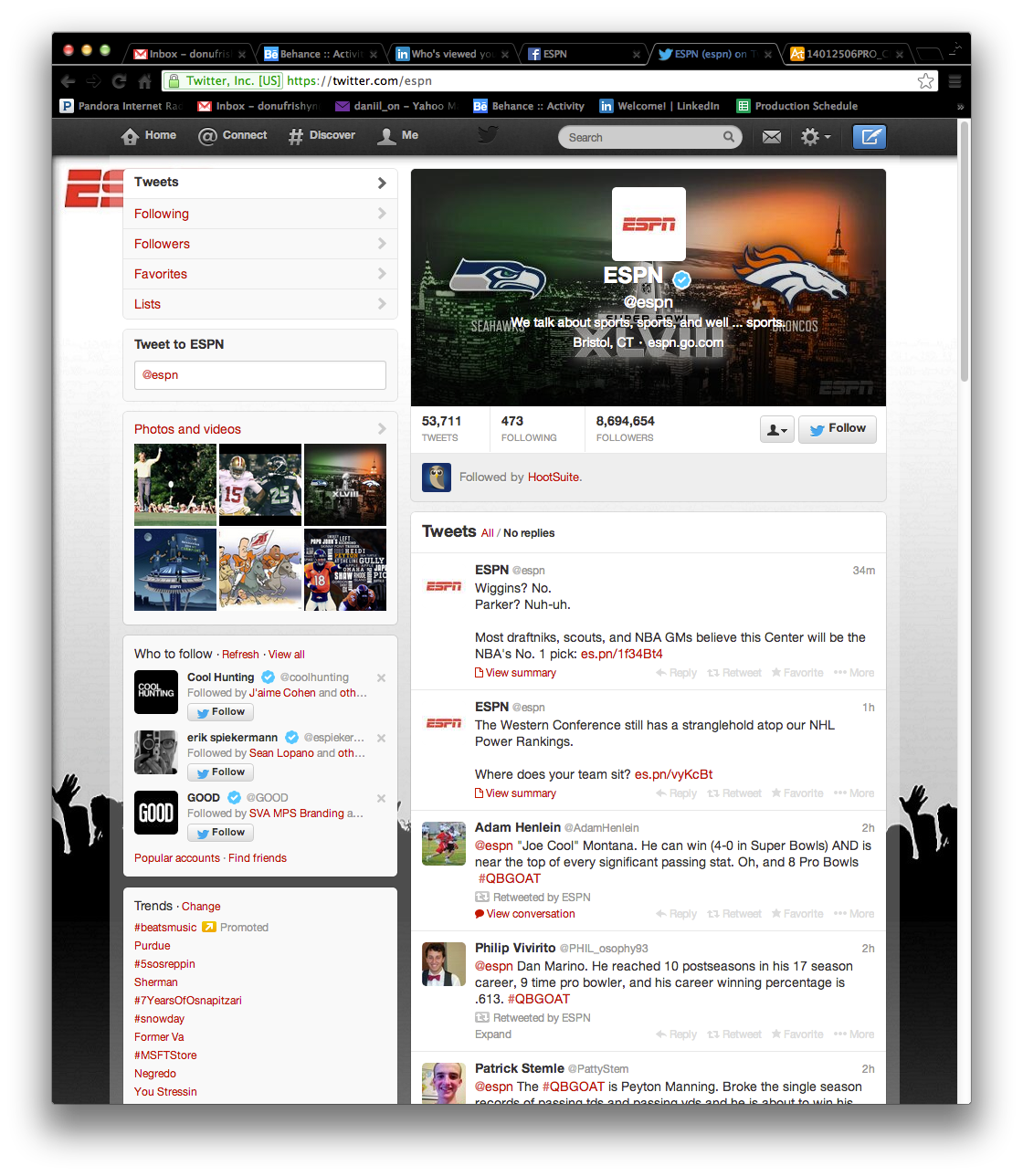Click the Refresh link in Who to follow
The height and width of the screenshot is (1176, 1023).
[240, 655]
